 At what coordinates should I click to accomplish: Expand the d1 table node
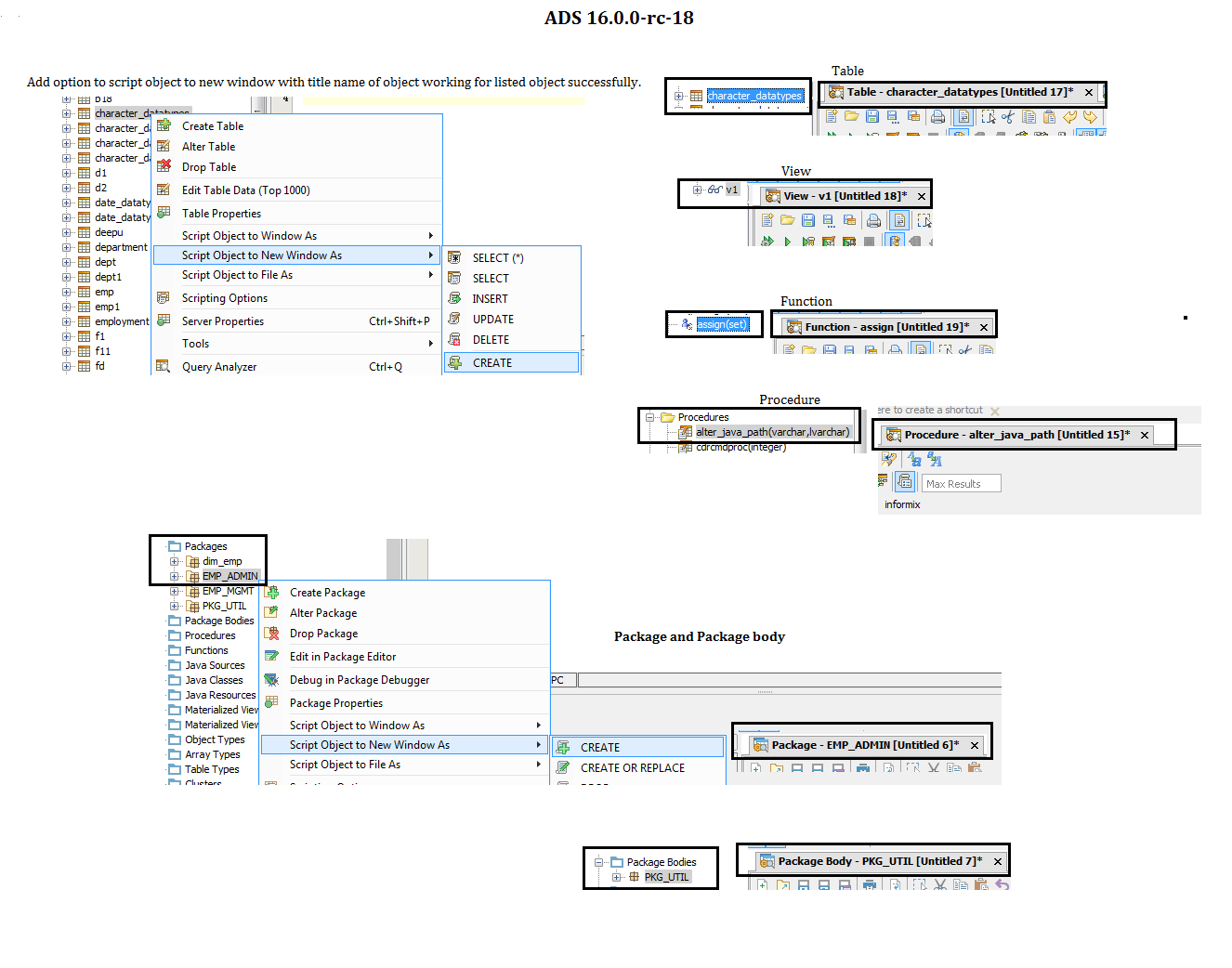point(67,173)
